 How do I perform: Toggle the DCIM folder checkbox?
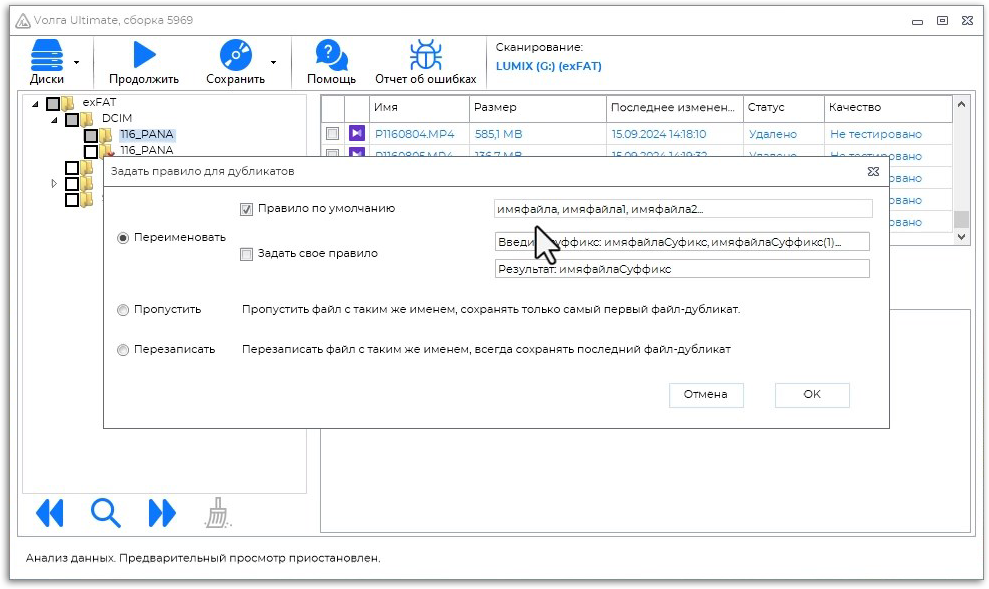72,119
